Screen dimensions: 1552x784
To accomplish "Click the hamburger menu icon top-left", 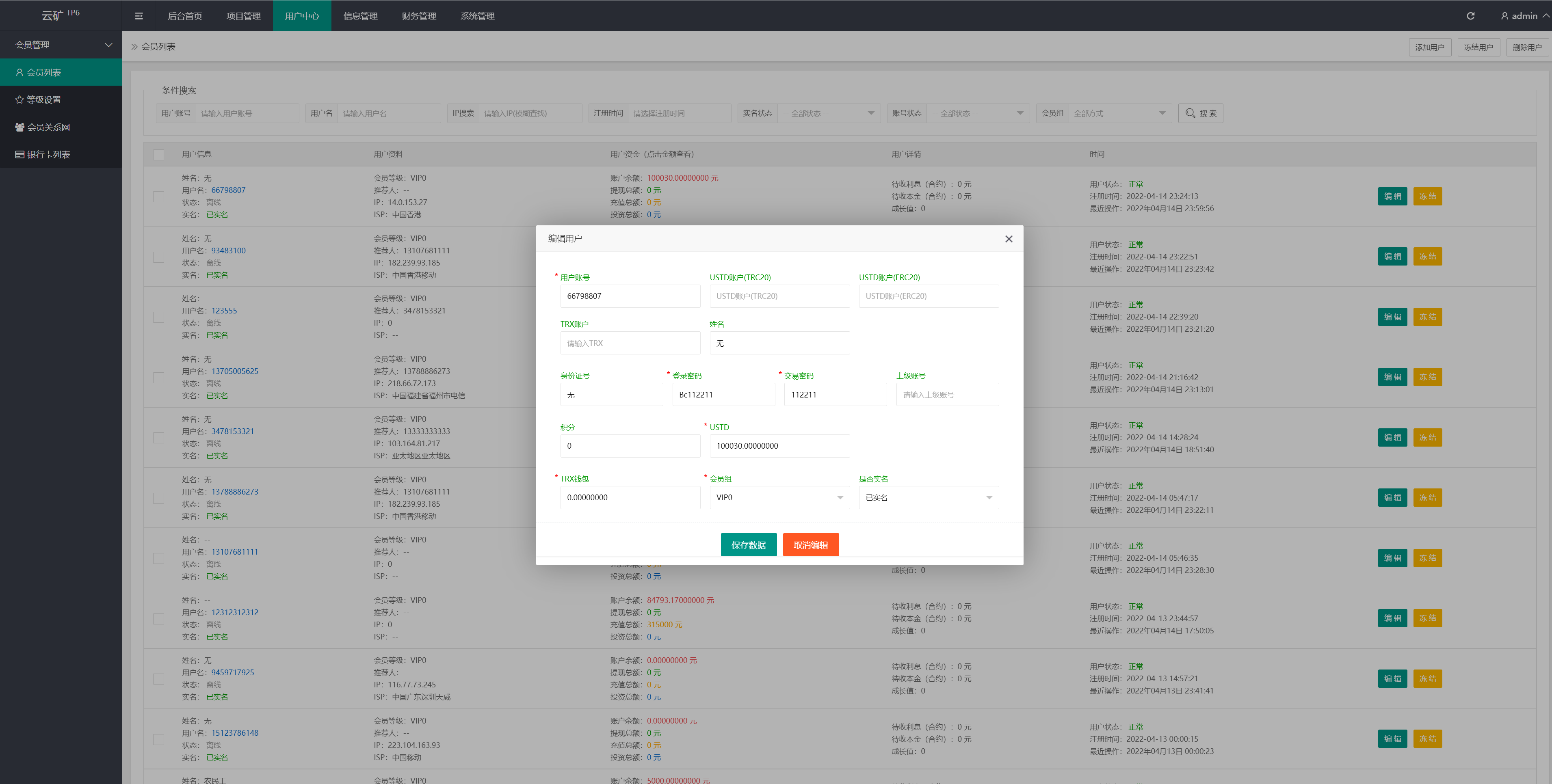I will coord(139,15).
